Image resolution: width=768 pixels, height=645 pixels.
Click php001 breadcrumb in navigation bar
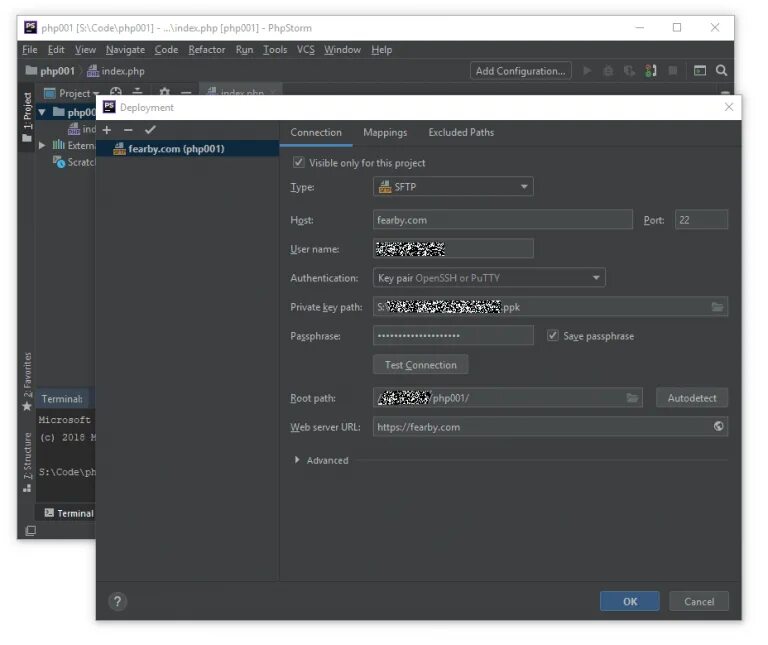[51, 71]
